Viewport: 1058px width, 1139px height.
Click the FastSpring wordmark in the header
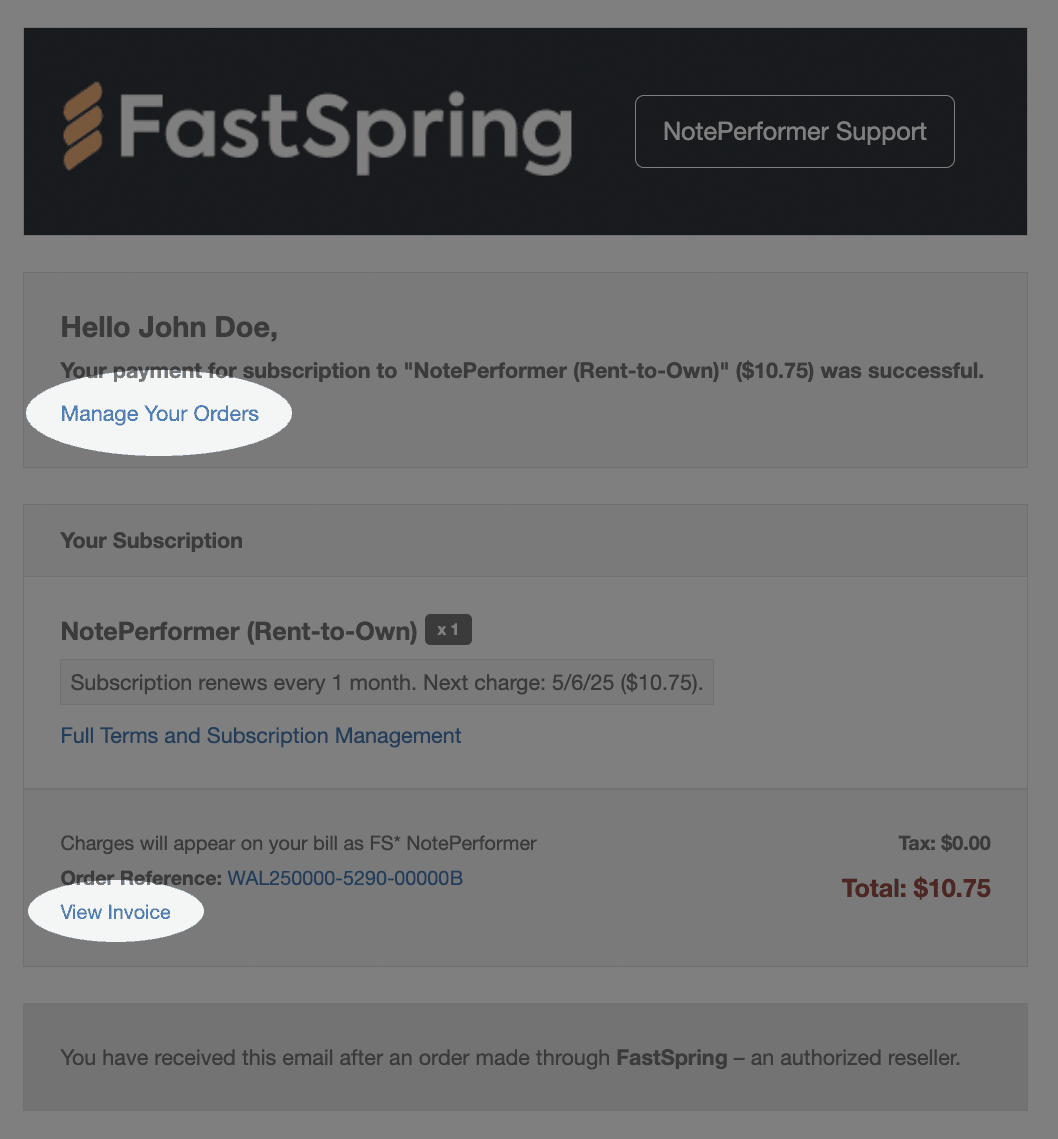point(345,130)
